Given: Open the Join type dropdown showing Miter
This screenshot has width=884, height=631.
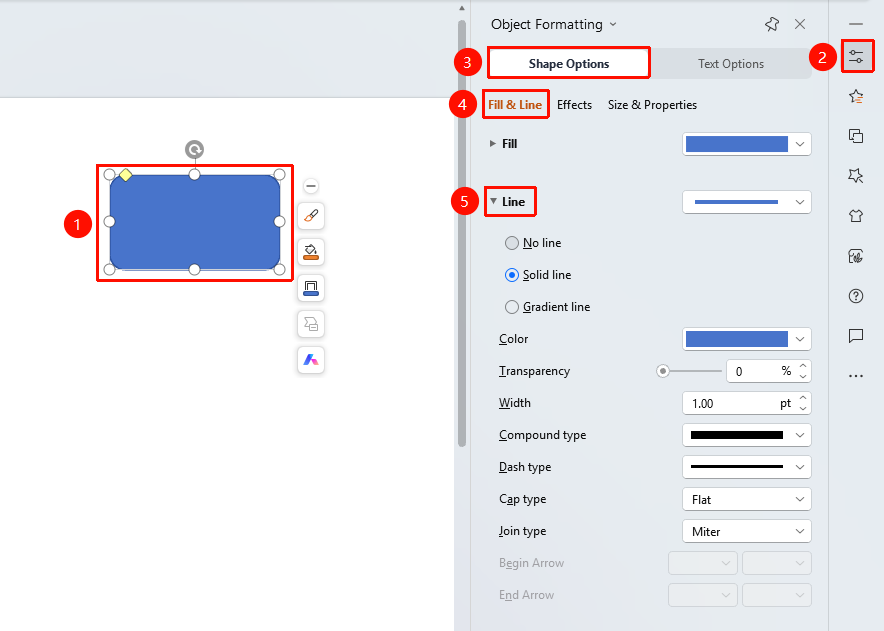Looking at the screenshot, I should pyautogui.click(x=746, y=531).
